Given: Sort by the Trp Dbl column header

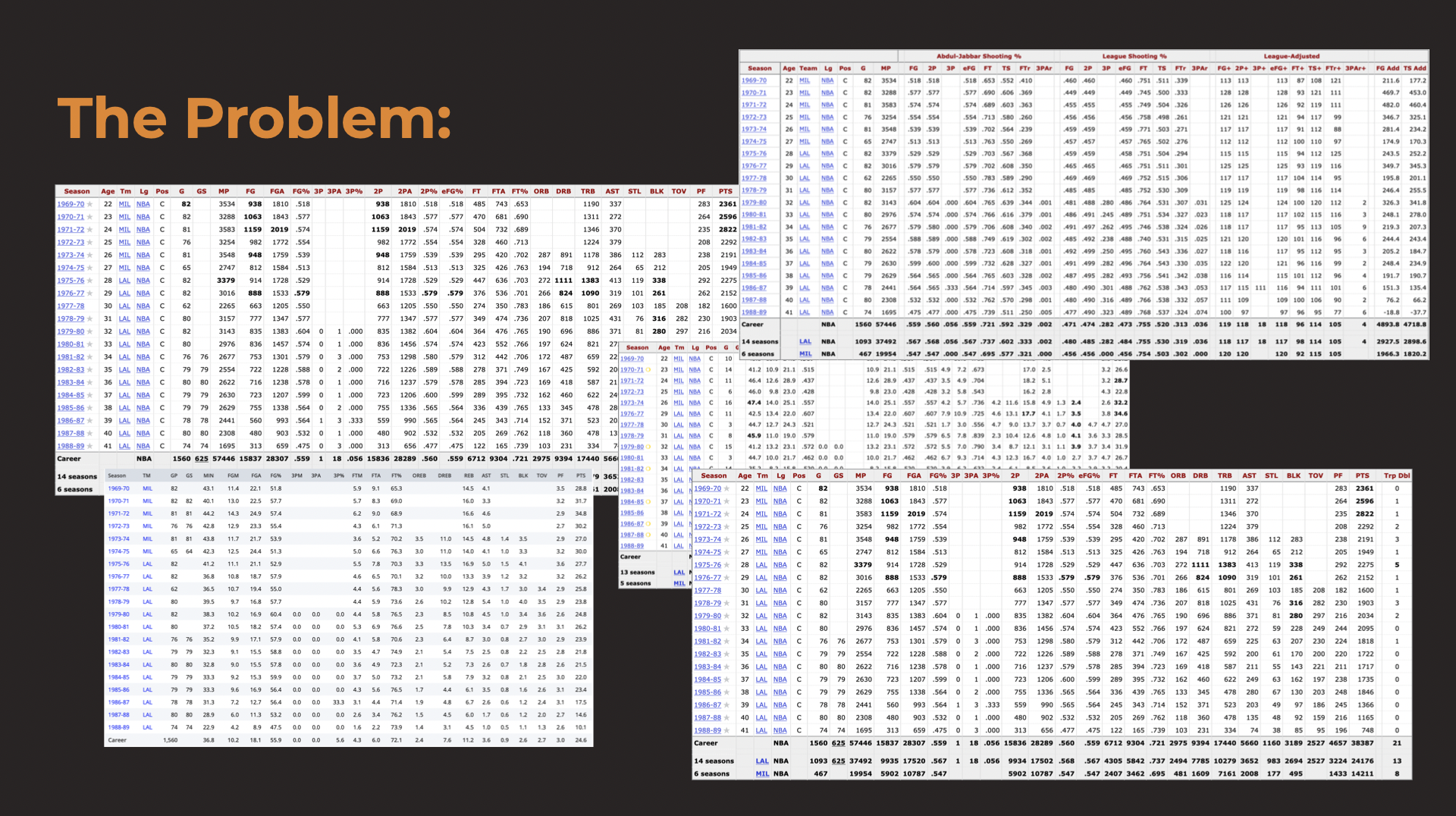Looking at the screenshot, I should [x=1397, y=476].
